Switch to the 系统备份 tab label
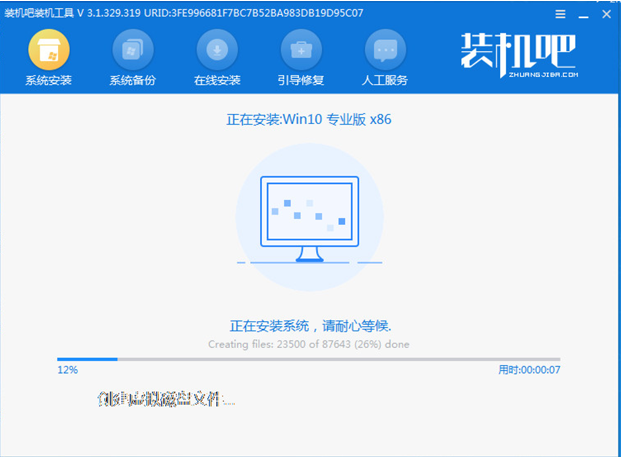This screenshot has width=621, height=457. (132, 80)
